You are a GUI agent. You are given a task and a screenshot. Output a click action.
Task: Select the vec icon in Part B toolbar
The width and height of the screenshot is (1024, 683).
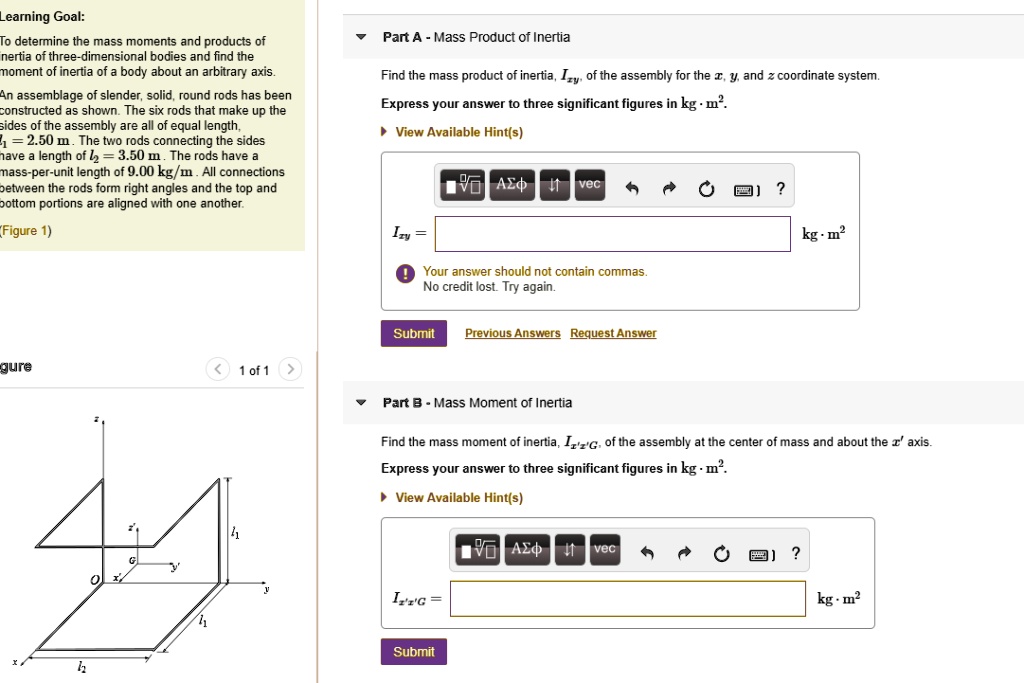click(604, 549)
